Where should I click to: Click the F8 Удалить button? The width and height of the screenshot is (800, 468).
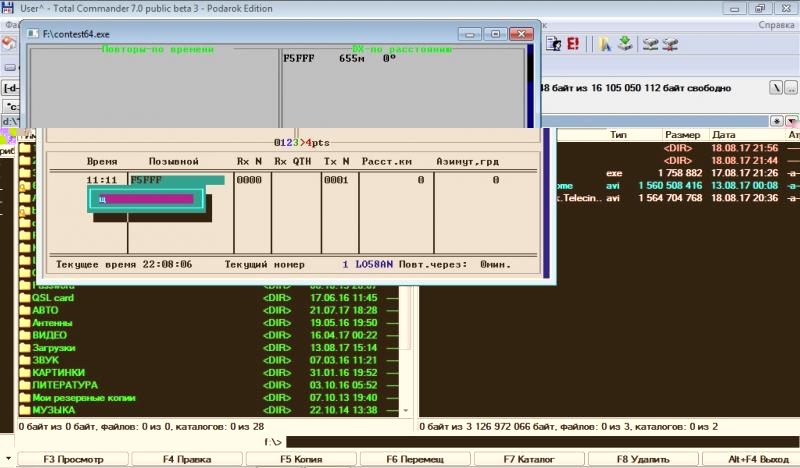tap(642, 459)
